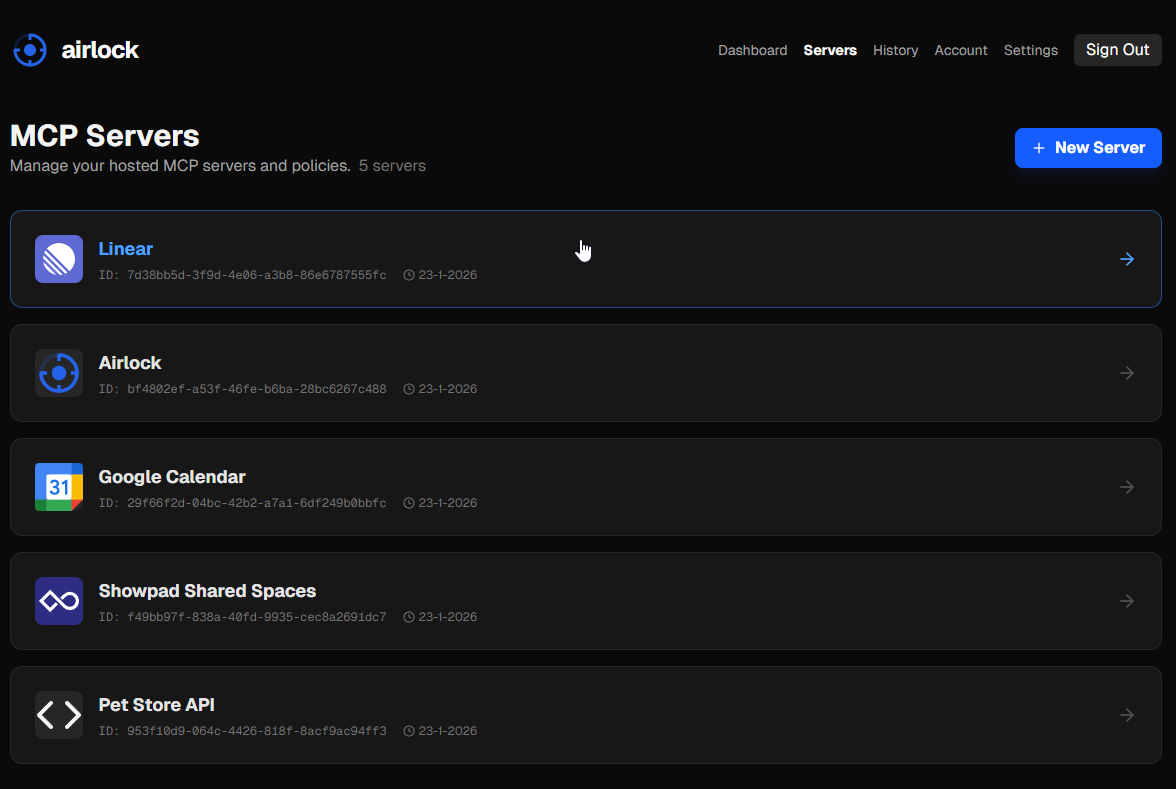Image resolution: width=1176 pixels, height=789 pixels.
Task: Select the Google Calendar server icon
Action: coord(58,487)
